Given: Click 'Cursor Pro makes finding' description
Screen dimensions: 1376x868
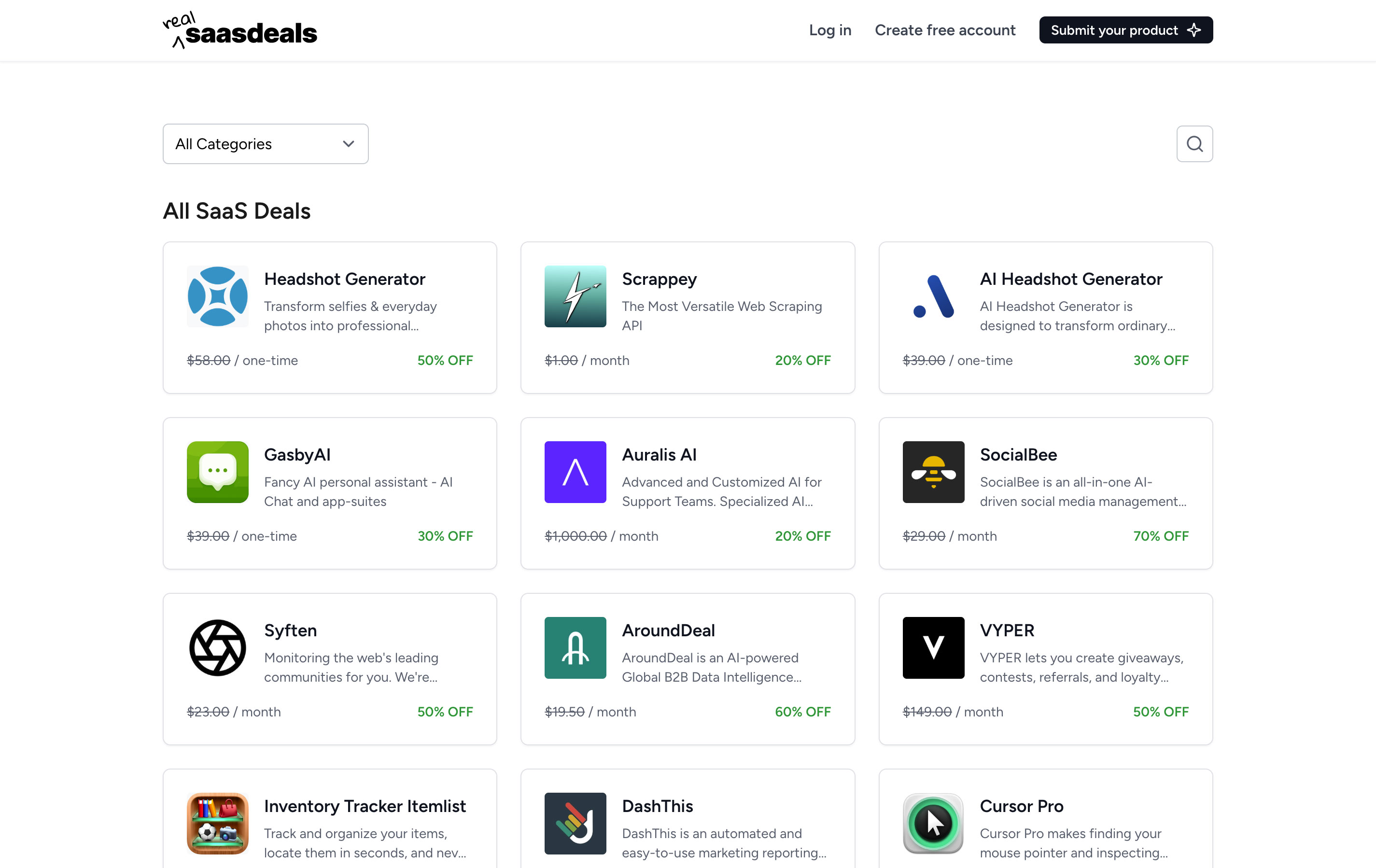Looking at the screenshot, I should [1074, 843].
